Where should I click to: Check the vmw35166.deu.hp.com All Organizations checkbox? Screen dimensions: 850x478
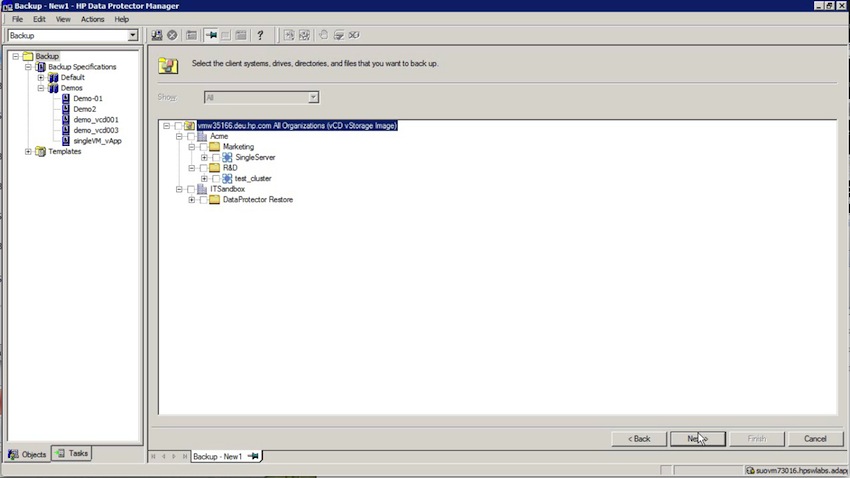[178, 126]
